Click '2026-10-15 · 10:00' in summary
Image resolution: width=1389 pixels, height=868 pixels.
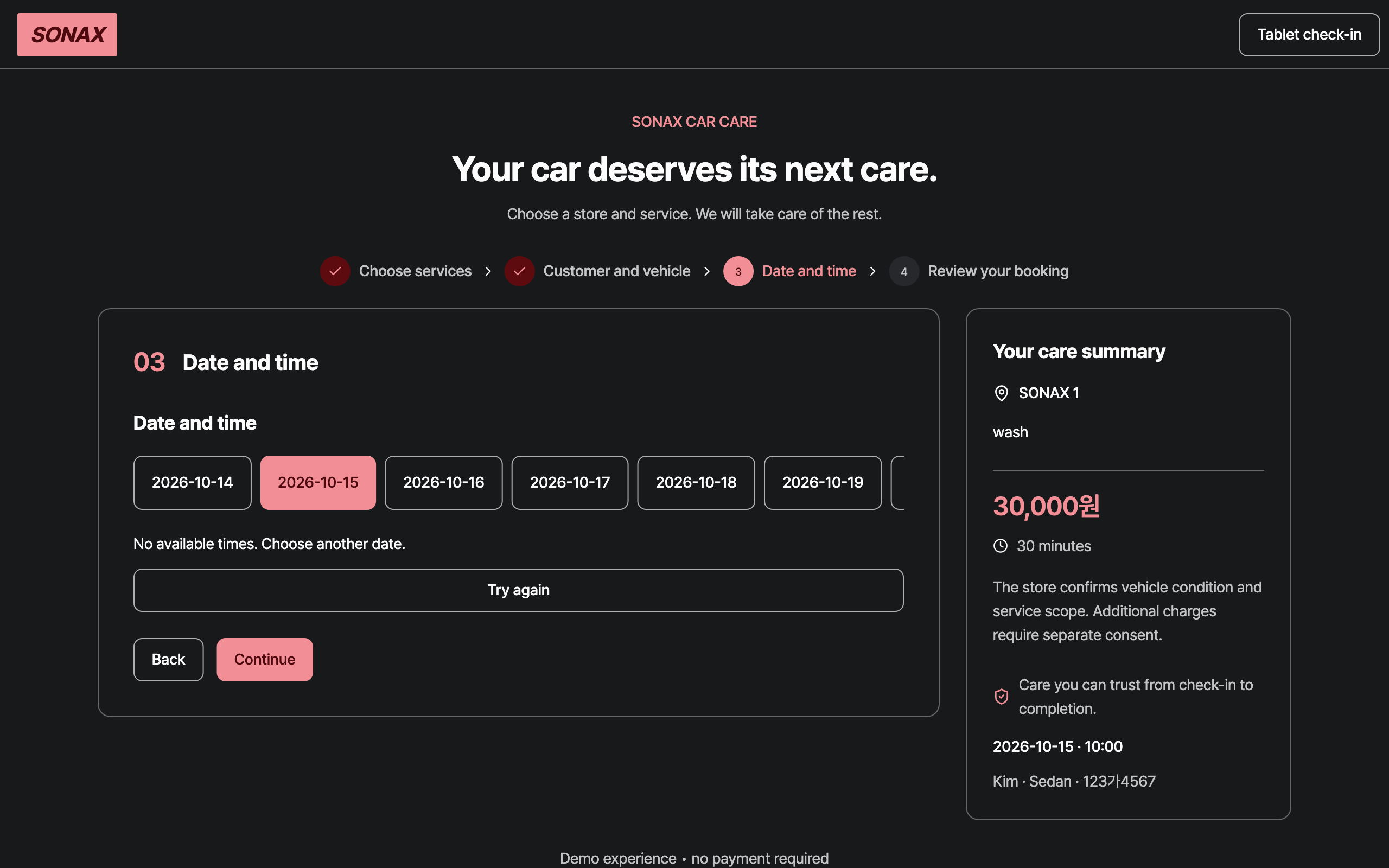click(x=1057, y=746)
